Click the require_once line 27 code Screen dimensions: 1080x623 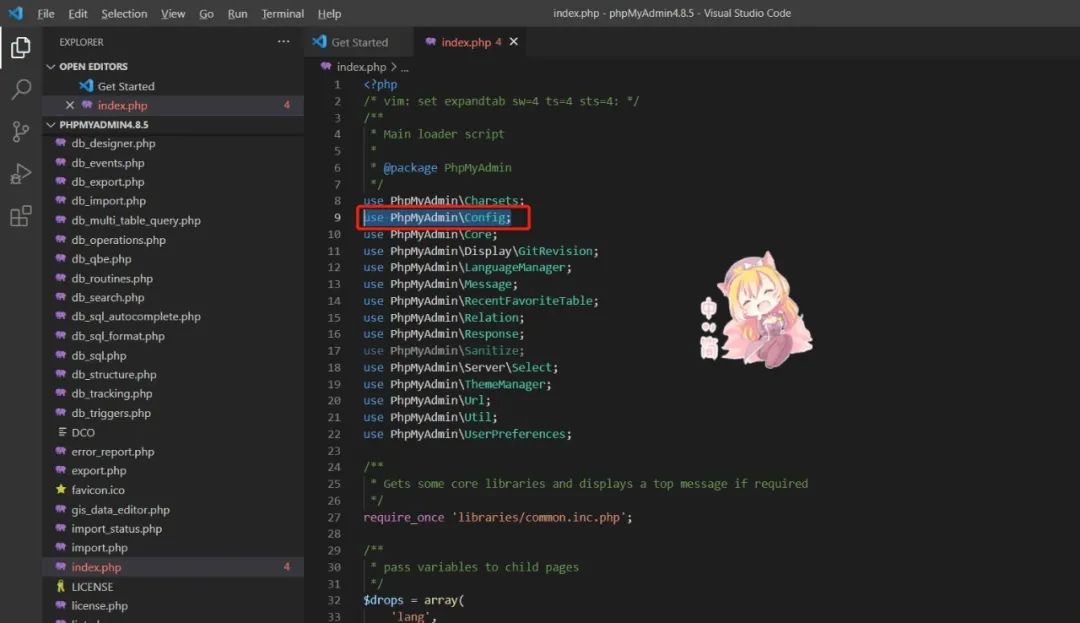(497, 517)
